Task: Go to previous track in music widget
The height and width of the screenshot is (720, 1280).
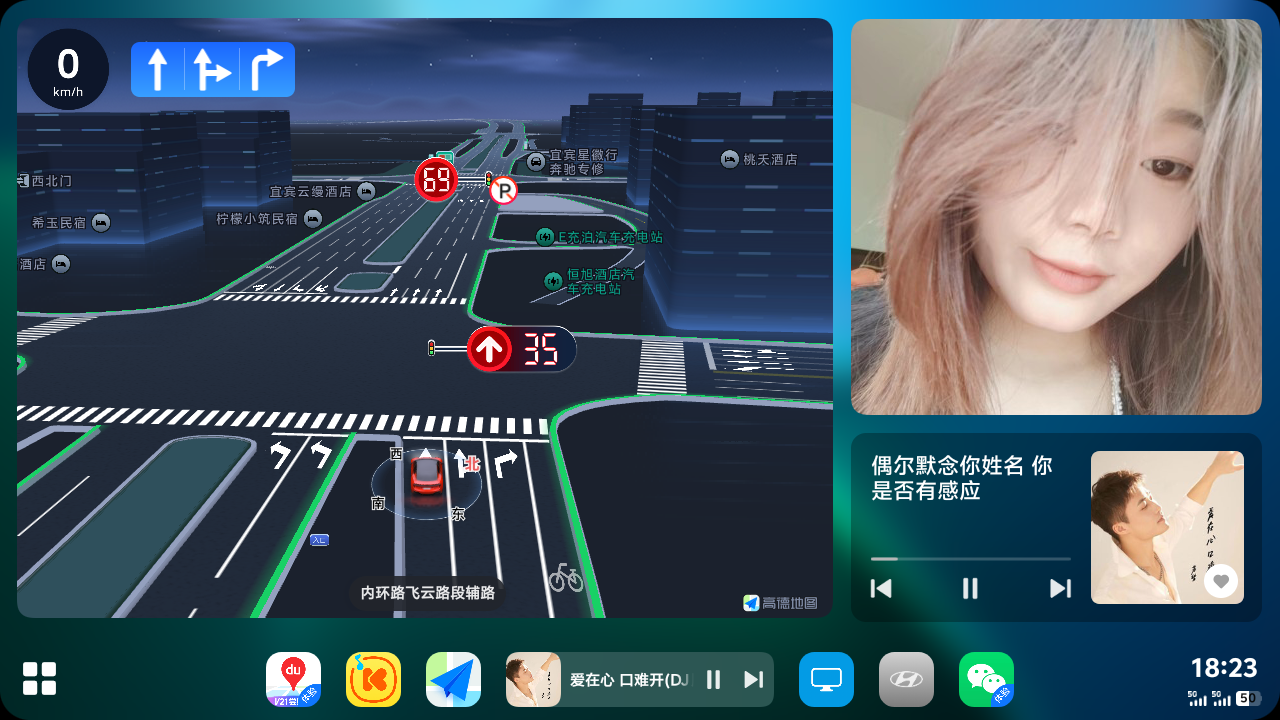Action: coord(881,588)
